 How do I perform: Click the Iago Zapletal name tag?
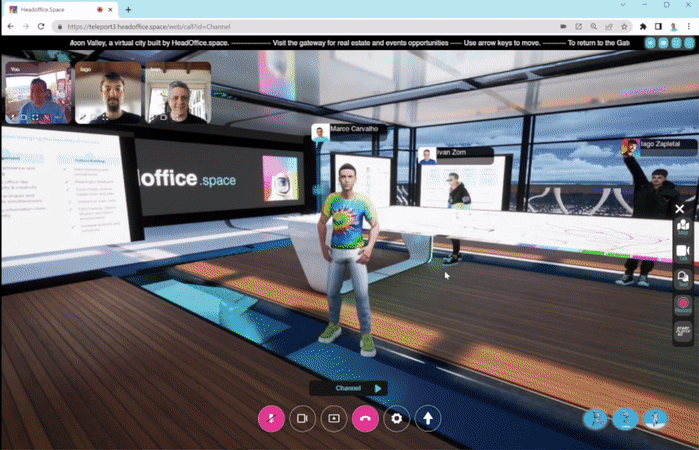tap(660, 147)
